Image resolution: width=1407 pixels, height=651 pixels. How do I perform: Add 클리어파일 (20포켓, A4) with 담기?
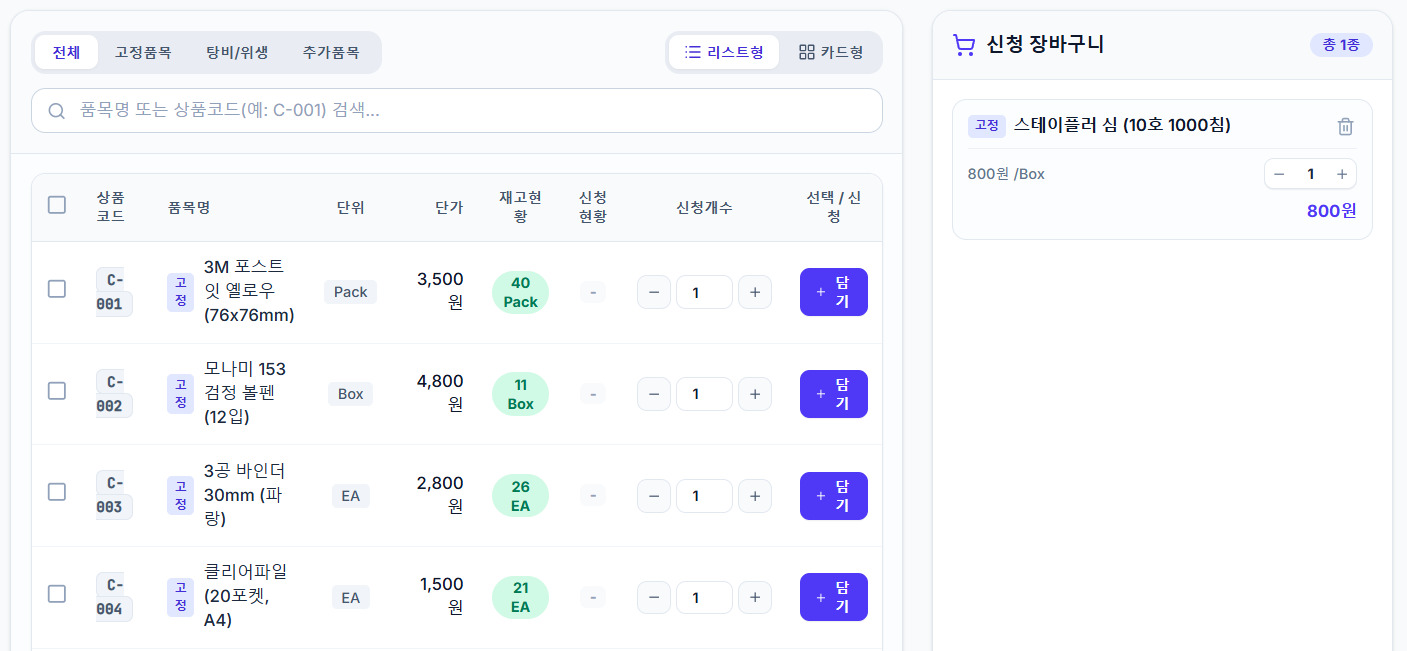[834, 597]
